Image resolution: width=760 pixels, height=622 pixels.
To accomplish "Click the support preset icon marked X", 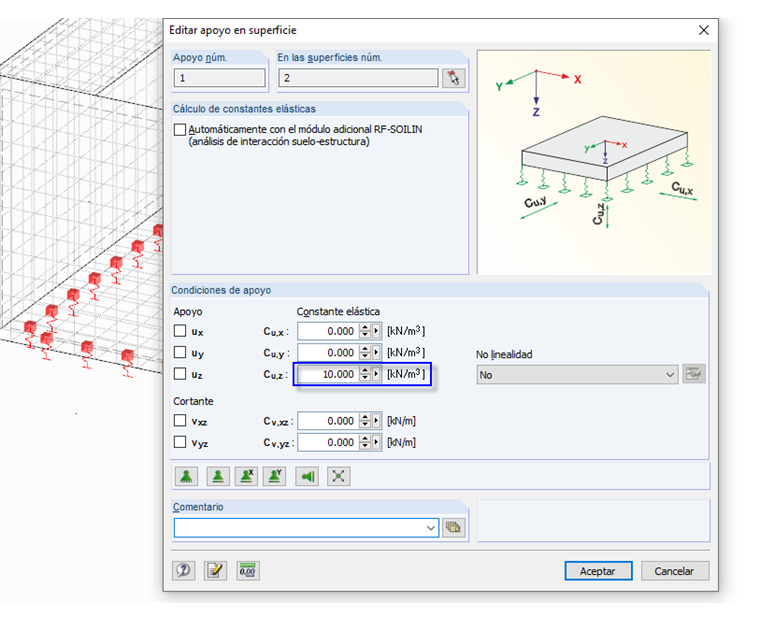I will [x=246, y=476].
